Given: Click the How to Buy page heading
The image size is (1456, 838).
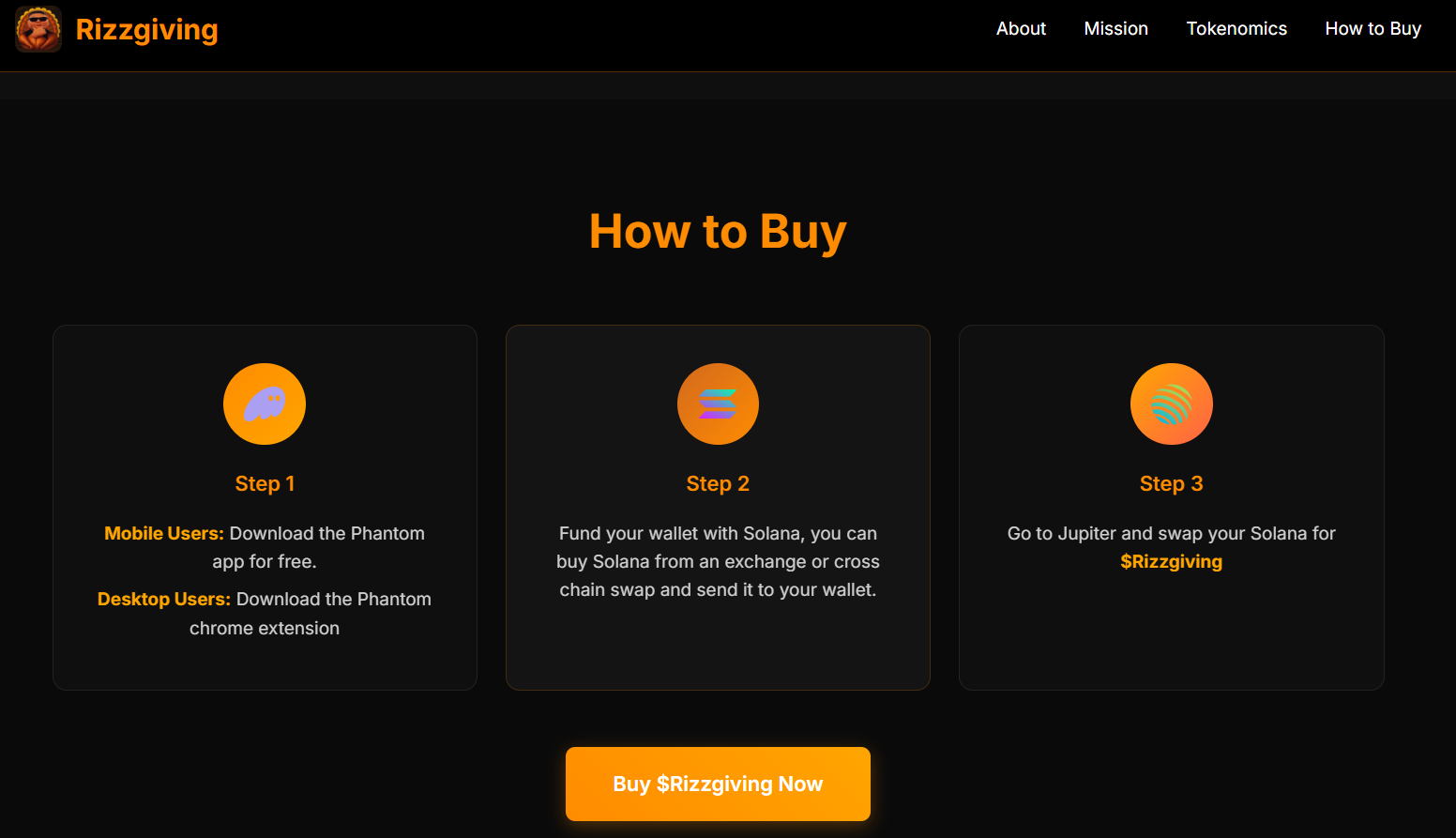Looking at the screenshot, I should pyautogui.click(x=718, y=232).
